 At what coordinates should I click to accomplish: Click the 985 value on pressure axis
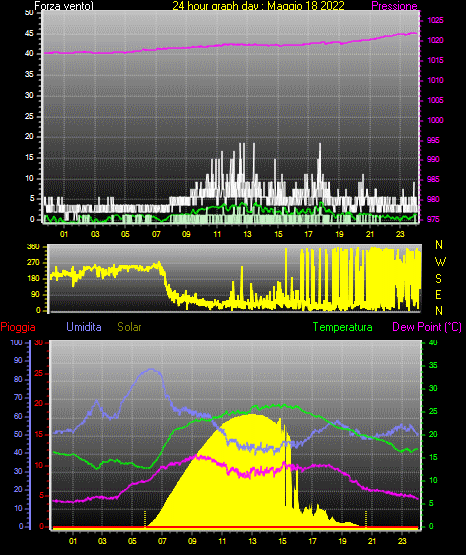coord(433,179)
